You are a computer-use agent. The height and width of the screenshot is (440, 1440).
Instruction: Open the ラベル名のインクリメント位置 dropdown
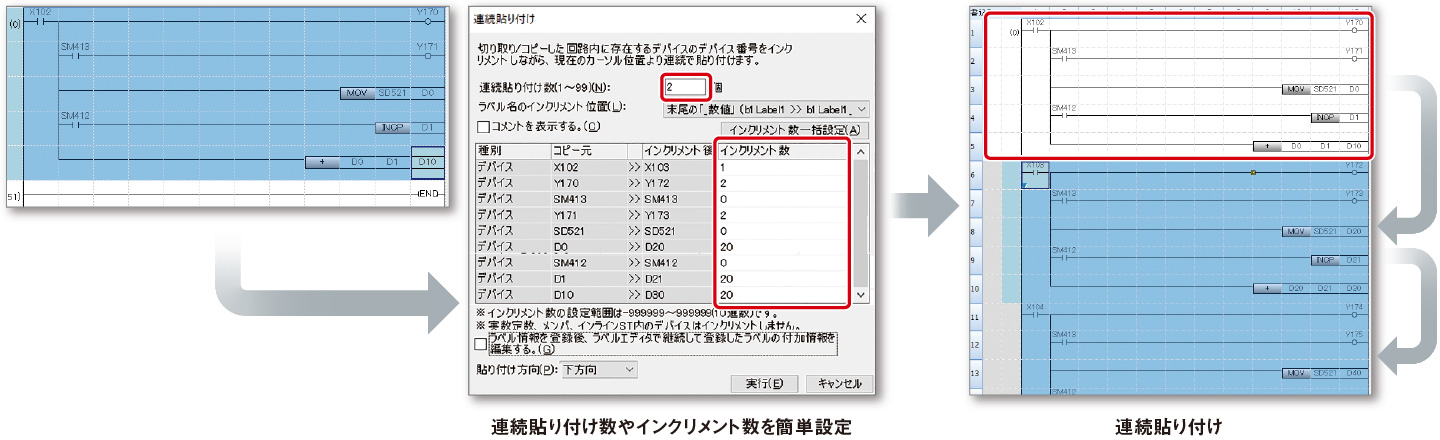766,108
